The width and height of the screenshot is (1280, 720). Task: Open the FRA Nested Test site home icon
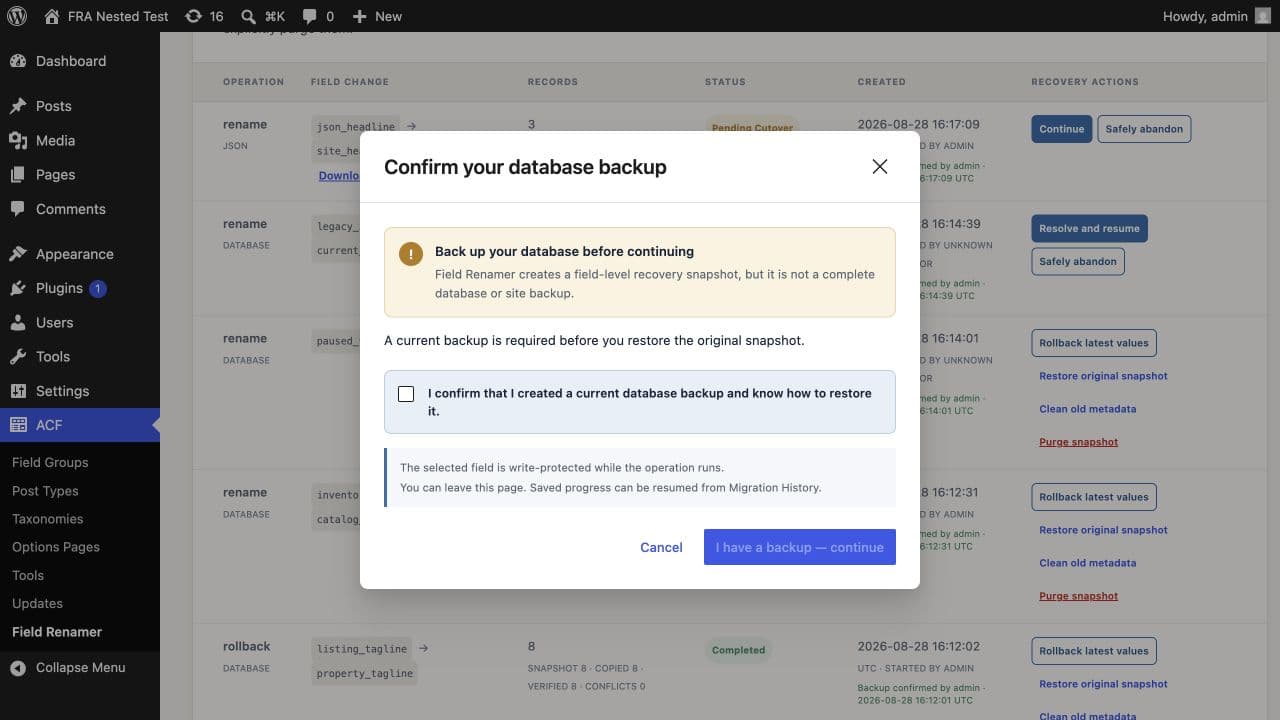coord(52,16)
